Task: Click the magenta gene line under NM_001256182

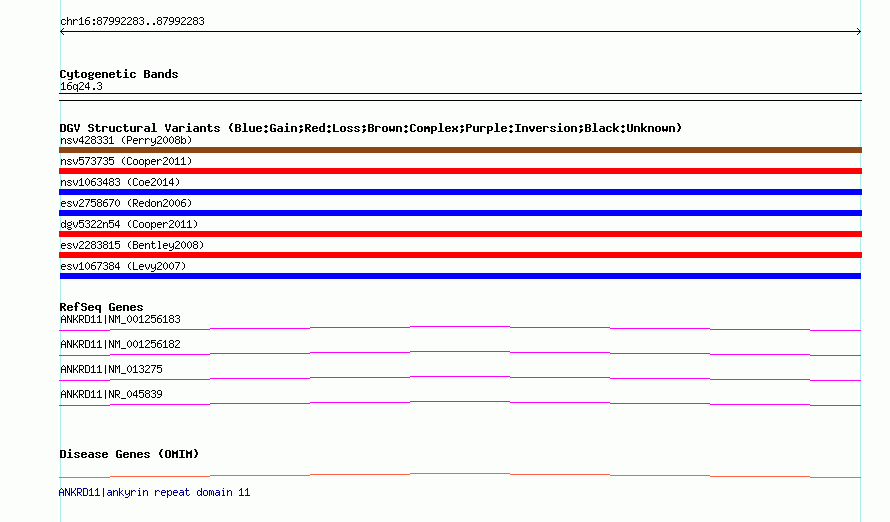Action: click(x=460, y=353)
